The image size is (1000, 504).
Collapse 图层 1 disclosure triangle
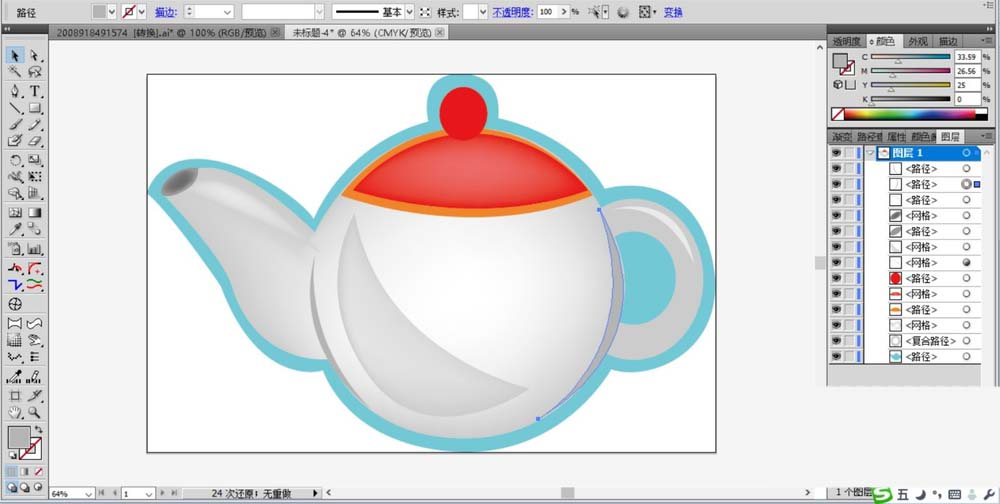[871, 153]
